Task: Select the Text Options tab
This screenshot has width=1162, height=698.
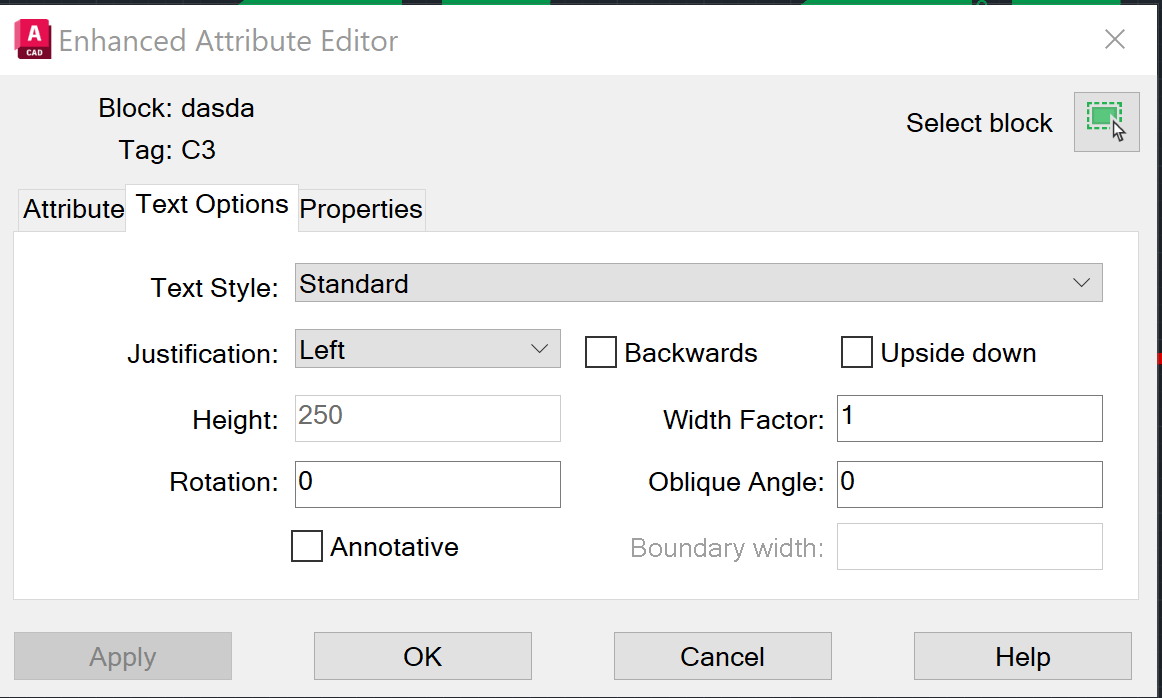Action: click(210, 205)
